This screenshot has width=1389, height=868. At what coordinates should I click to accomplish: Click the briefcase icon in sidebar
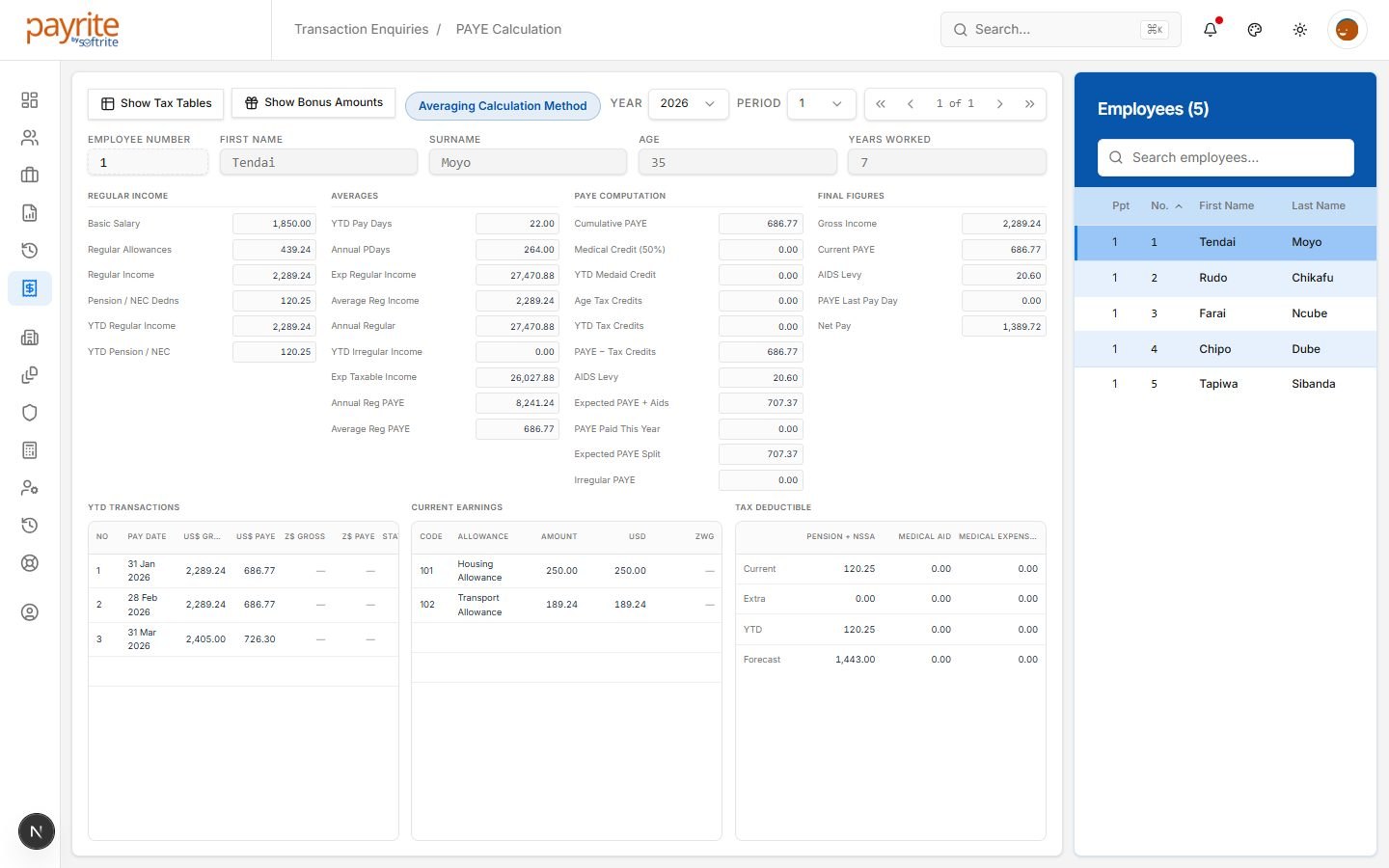[x=30, y=176]
